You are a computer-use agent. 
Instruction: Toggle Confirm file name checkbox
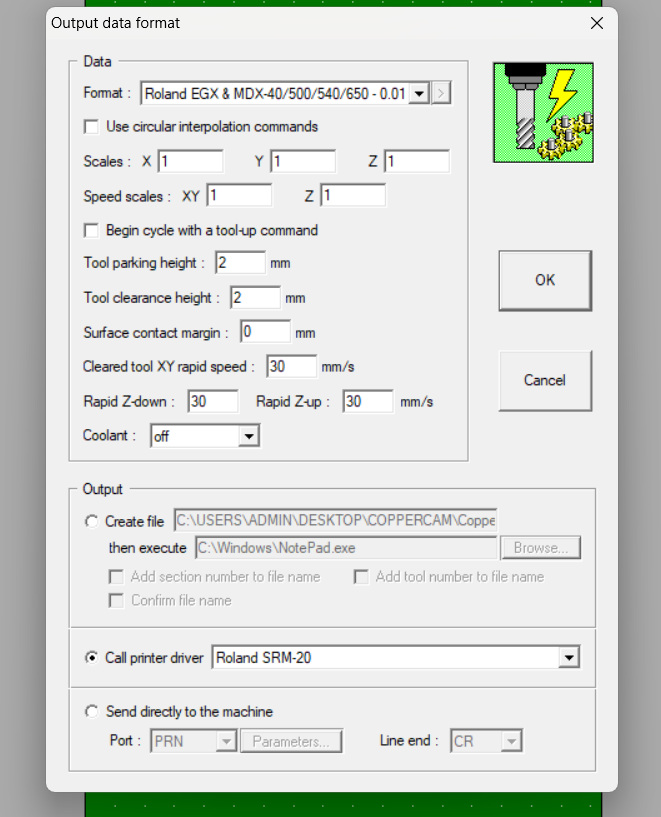pos(116,601)
